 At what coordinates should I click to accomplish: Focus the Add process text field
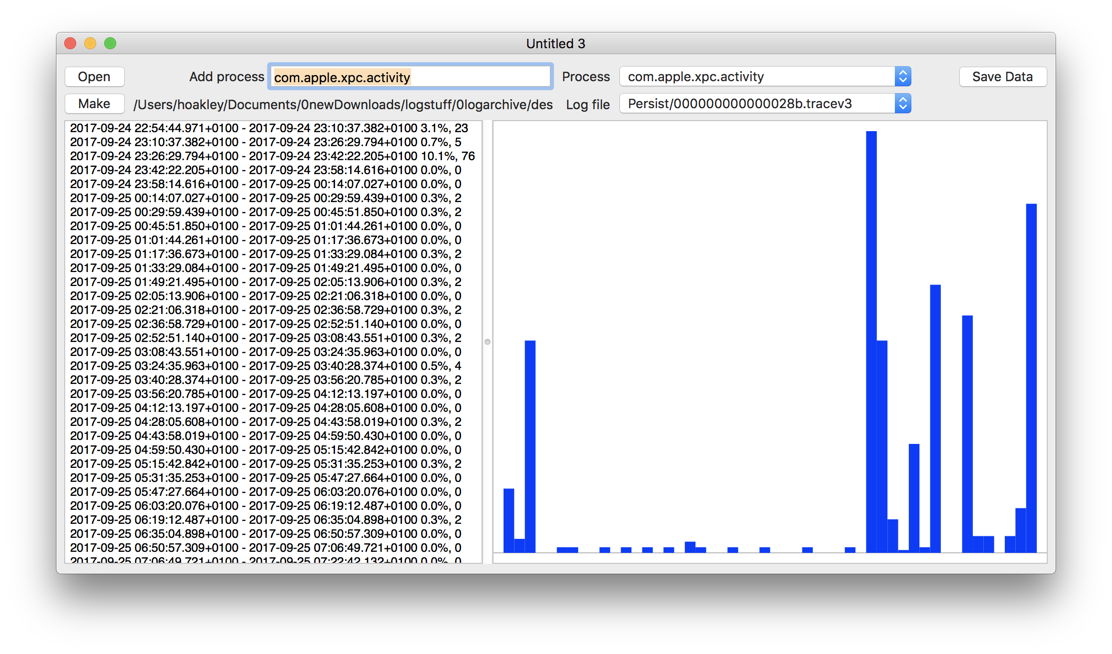click(x=410, y=77)
